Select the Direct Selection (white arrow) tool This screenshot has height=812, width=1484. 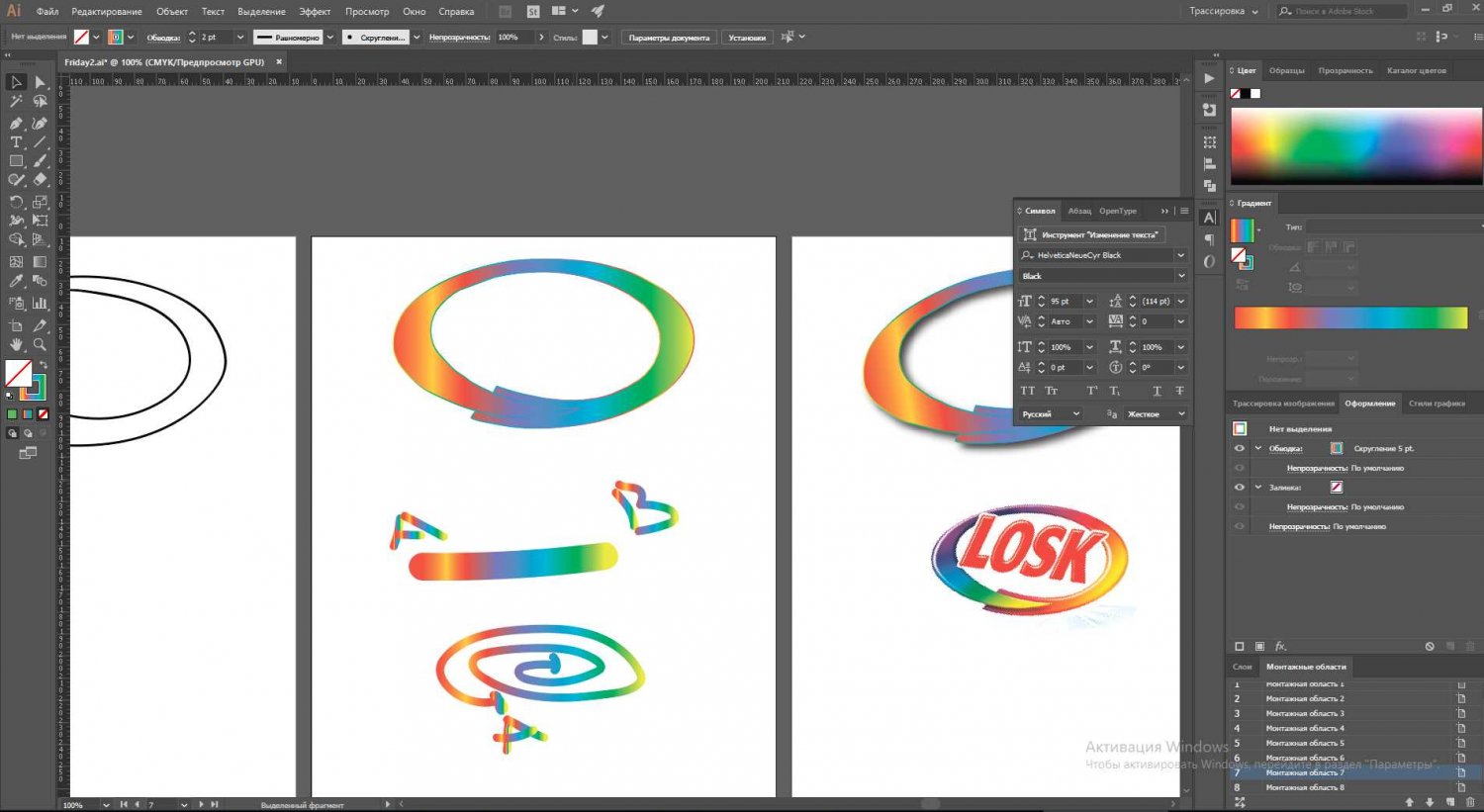point(40,82)
